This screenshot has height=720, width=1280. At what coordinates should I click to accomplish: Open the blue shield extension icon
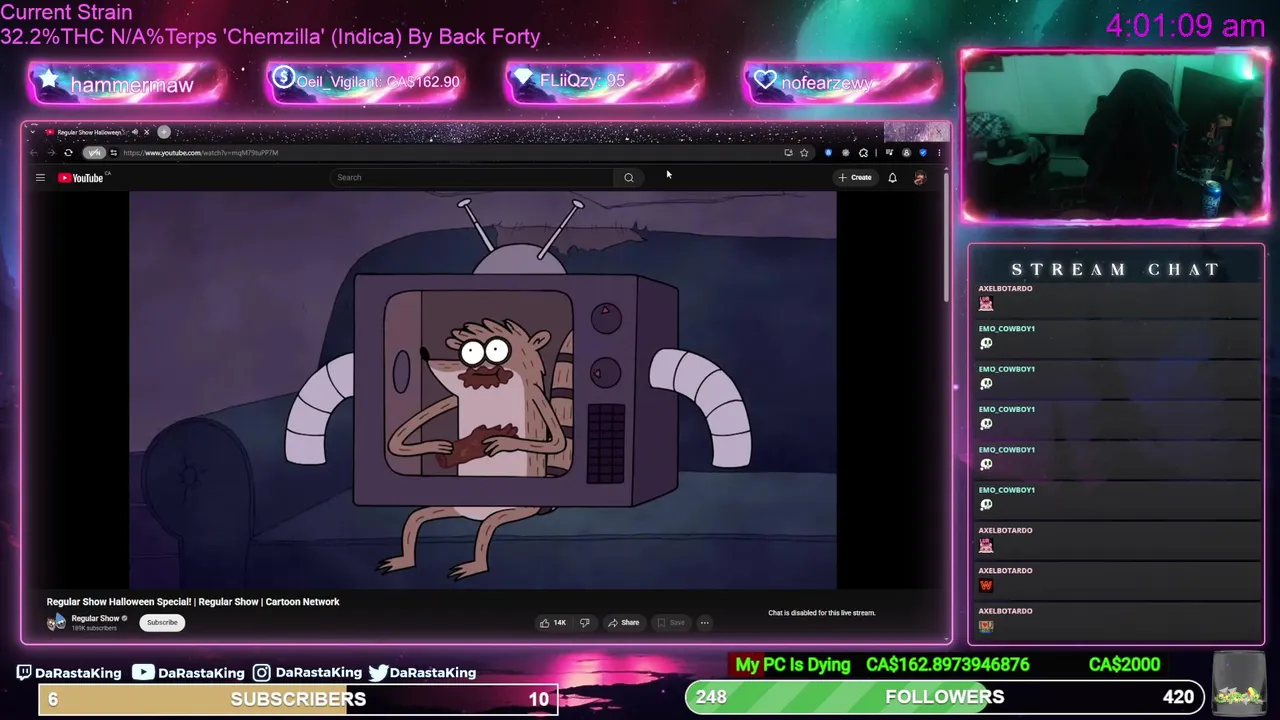[828, 153]
